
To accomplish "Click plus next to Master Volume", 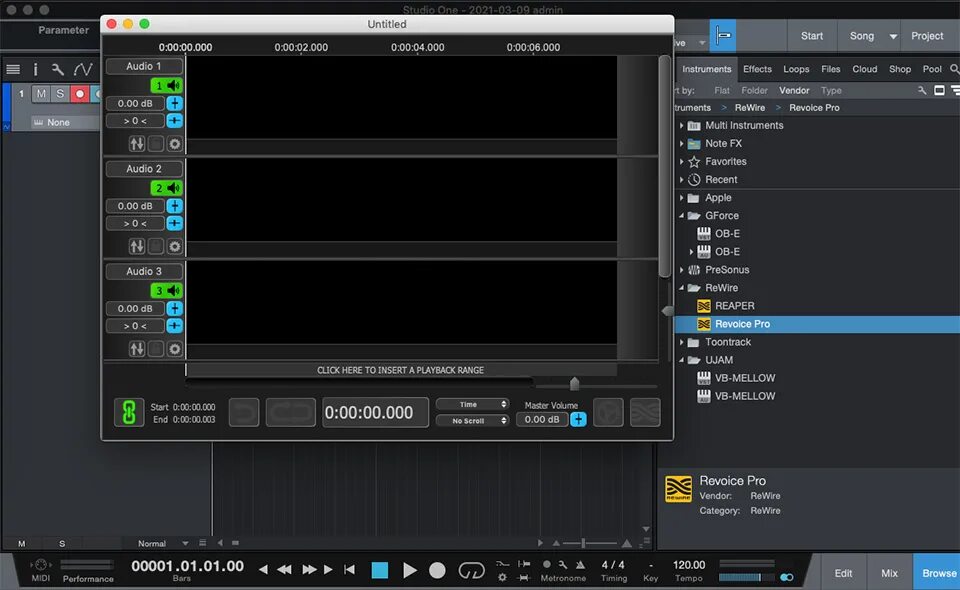I will (x=578, y=419).
